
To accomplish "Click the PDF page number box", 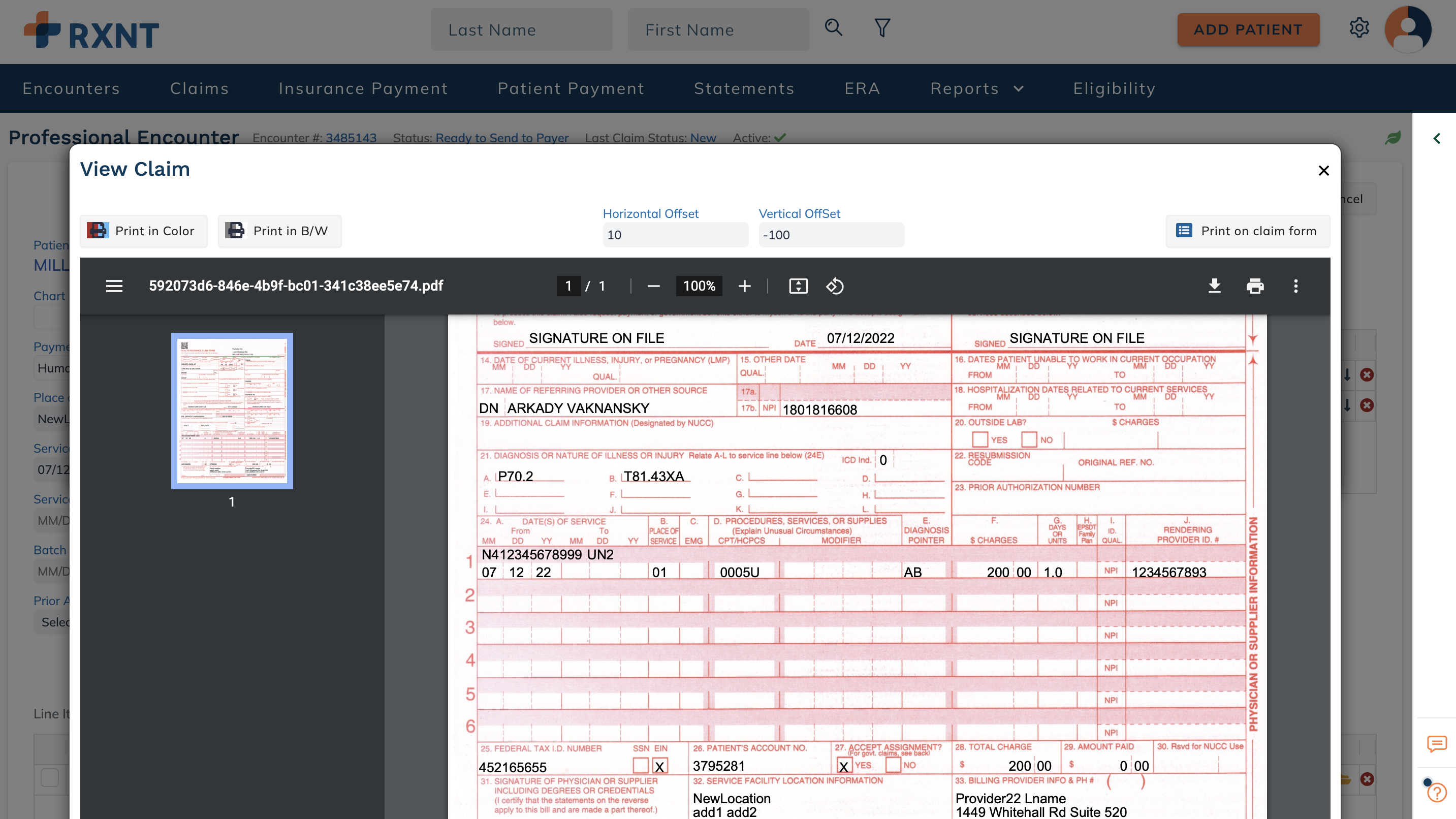I will pyautogui.click(x=568, y=286).
